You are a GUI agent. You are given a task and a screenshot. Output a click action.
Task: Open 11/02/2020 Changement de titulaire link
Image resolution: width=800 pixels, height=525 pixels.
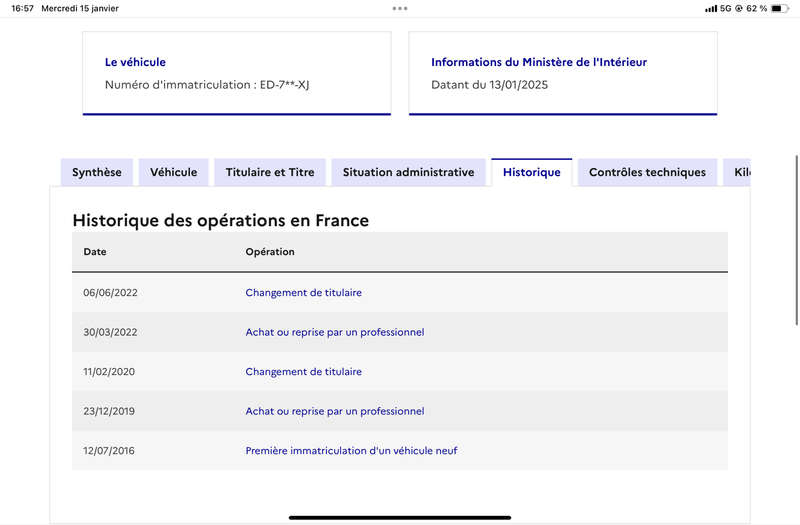point(304,372)
